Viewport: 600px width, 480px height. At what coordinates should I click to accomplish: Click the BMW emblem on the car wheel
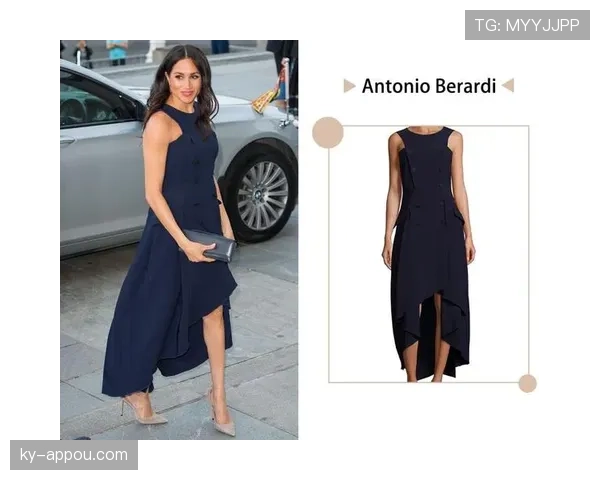pyautogui.click(x=258, y=196)
